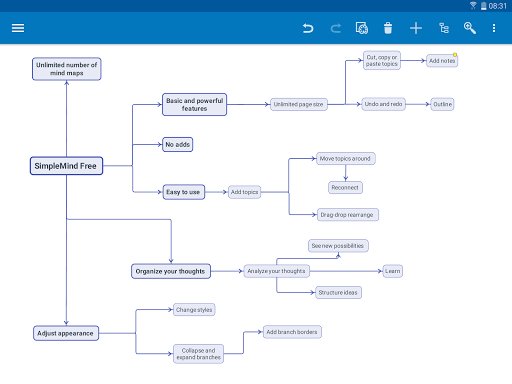This screenshot has width=512, height=384.
Task: Select the SimpleMind Free central topic
Action: coord(66,166)
